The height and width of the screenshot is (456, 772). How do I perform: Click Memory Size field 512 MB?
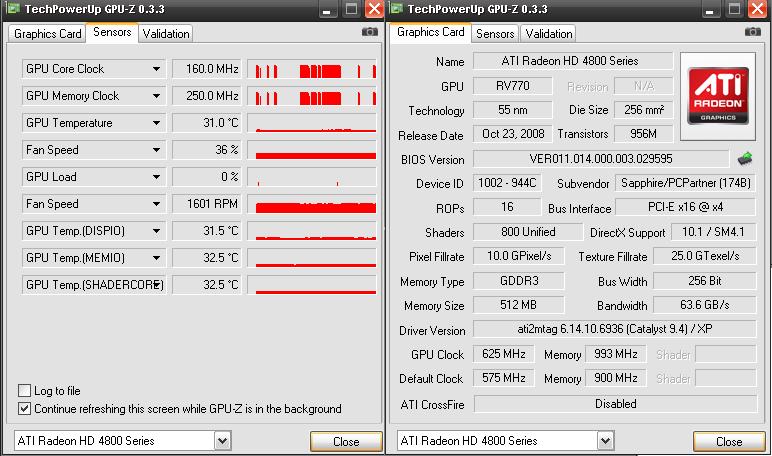(518, 305)
